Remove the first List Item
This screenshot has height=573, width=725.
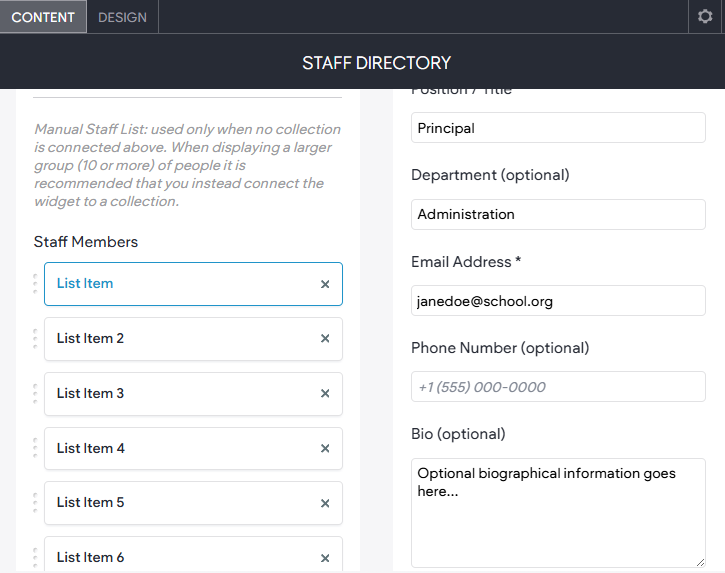tap(325, 284)
